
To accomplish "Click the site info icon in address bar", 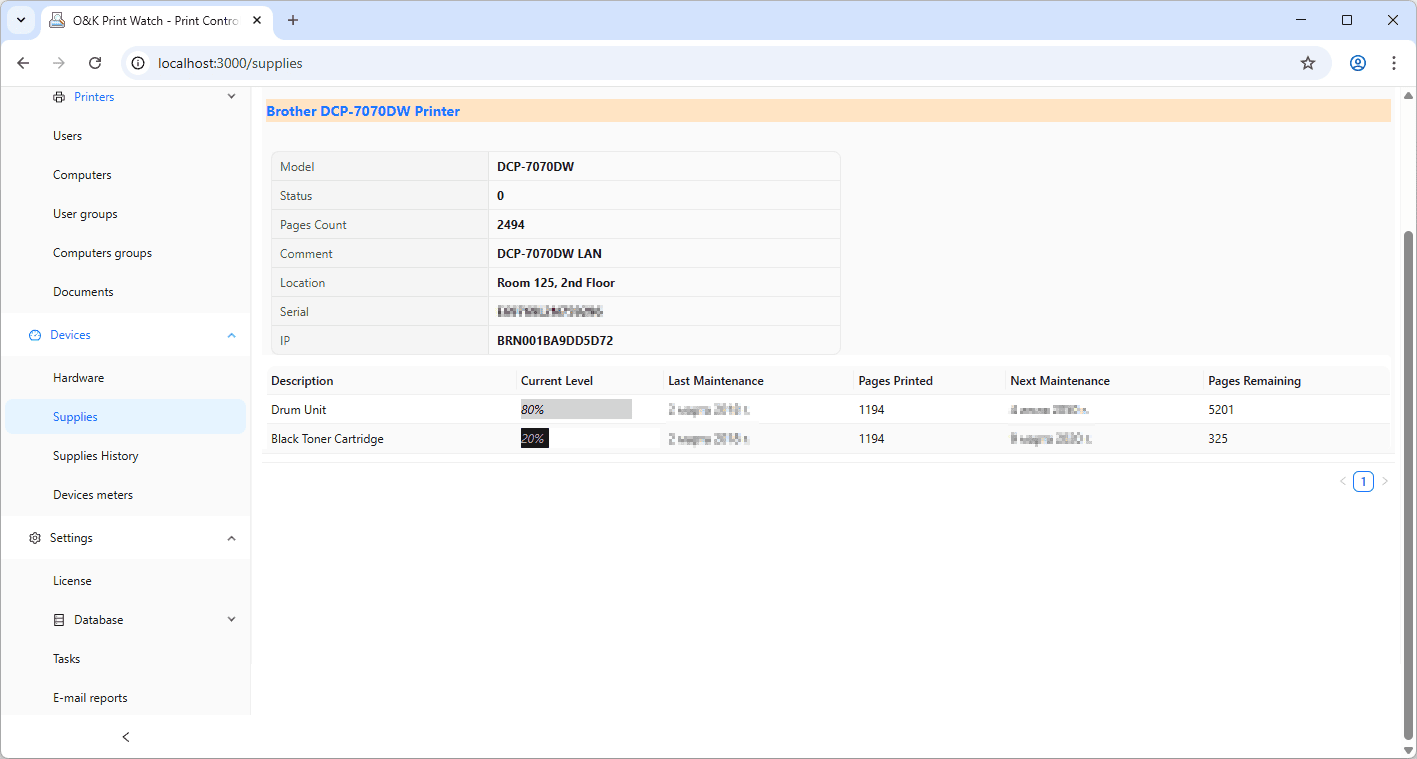I will 137,62.
